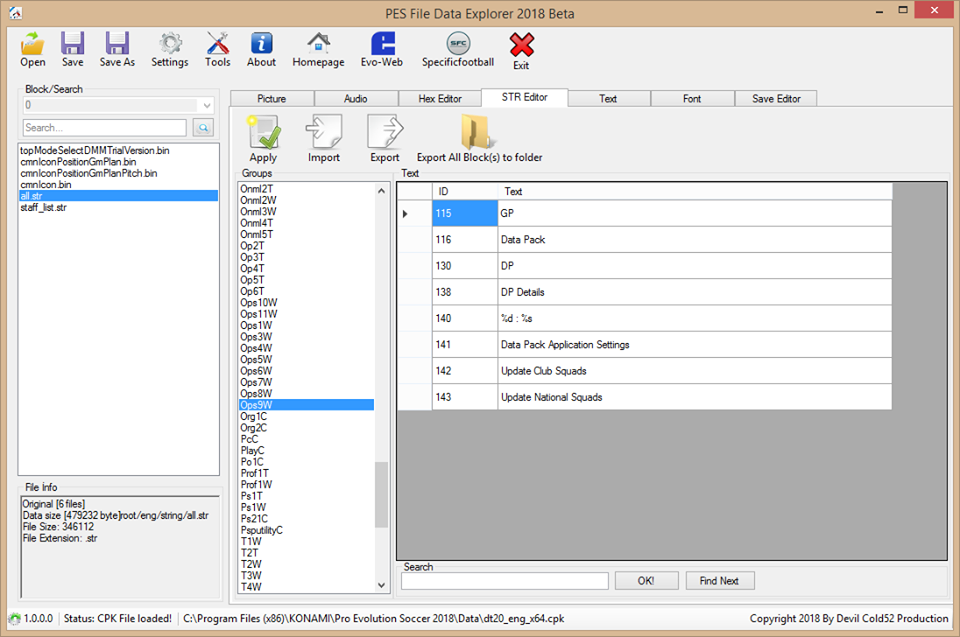Click the Save As floppy icon
This screenshot has width=960, height=637.
tap(117, 45)
